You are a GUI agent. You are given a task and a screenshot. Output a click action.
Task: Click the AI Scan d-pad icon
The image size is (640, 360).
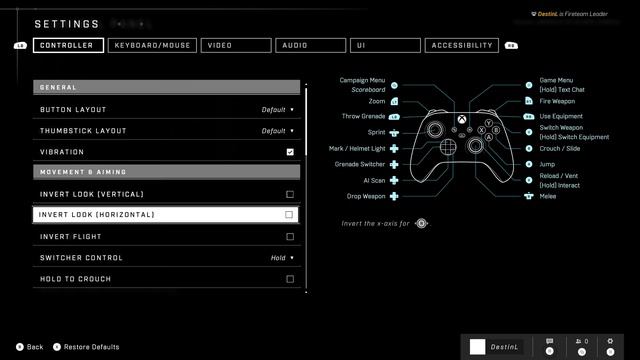(x=394, y=180)
